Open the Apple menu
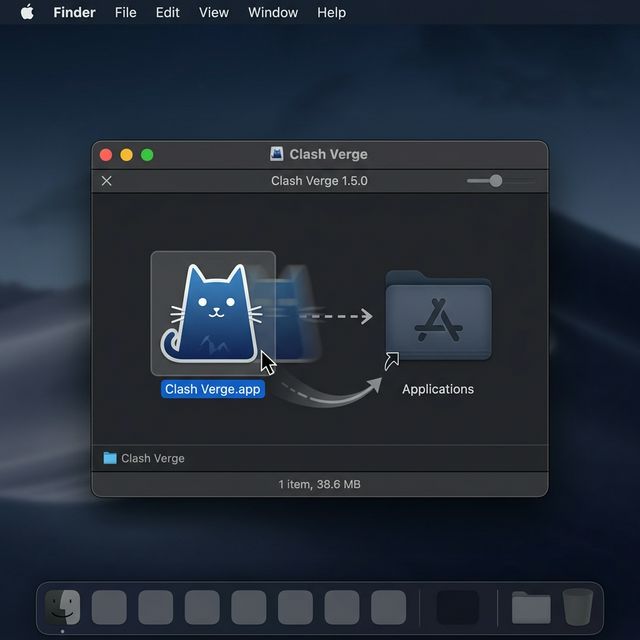This screenshot has height=640, width=640. point(27,12)
